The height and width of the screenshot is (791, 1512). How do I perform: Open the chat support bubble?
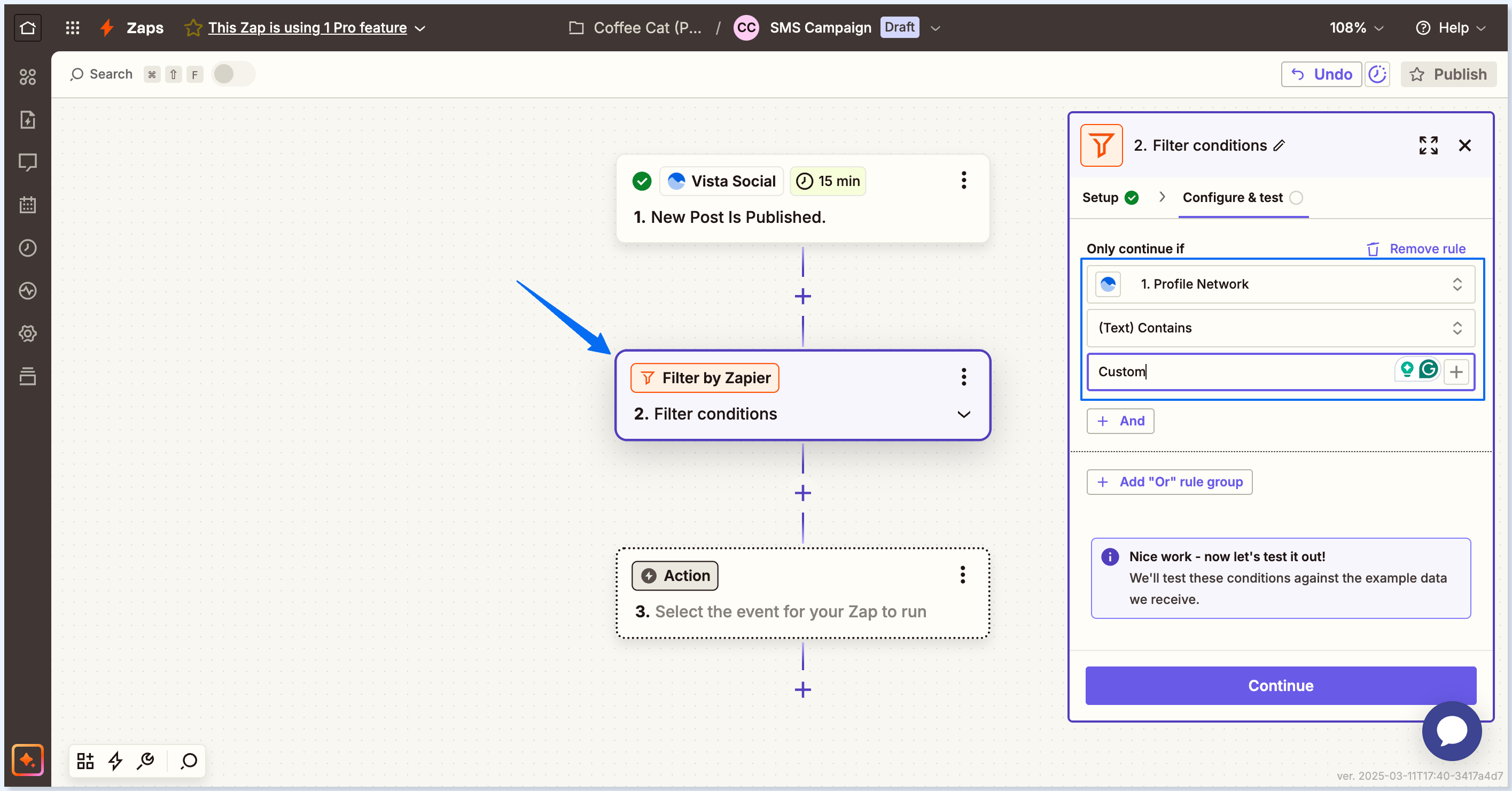pyautogui.click(x=1452, y=731)
